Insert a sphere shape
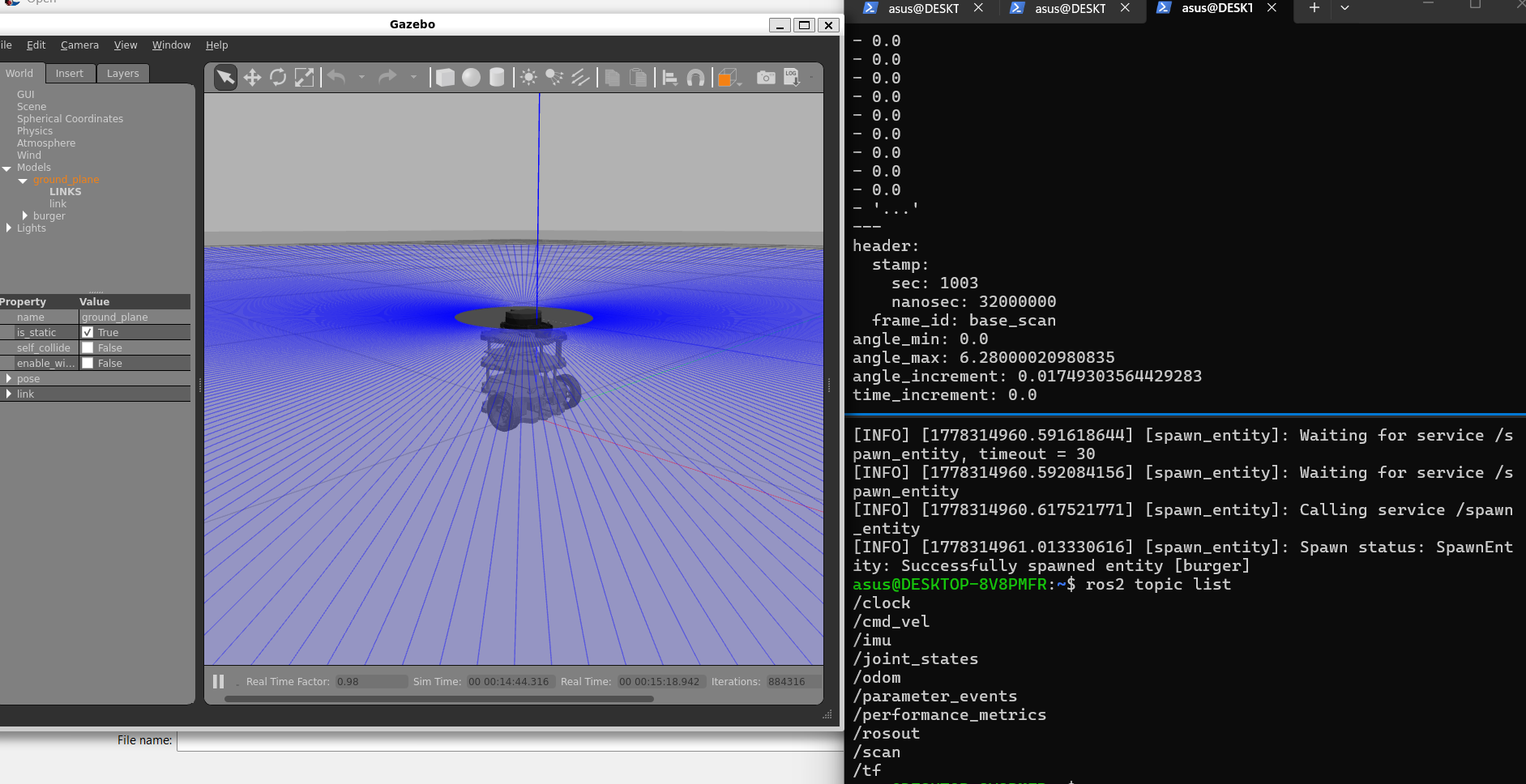 point(471,77)
